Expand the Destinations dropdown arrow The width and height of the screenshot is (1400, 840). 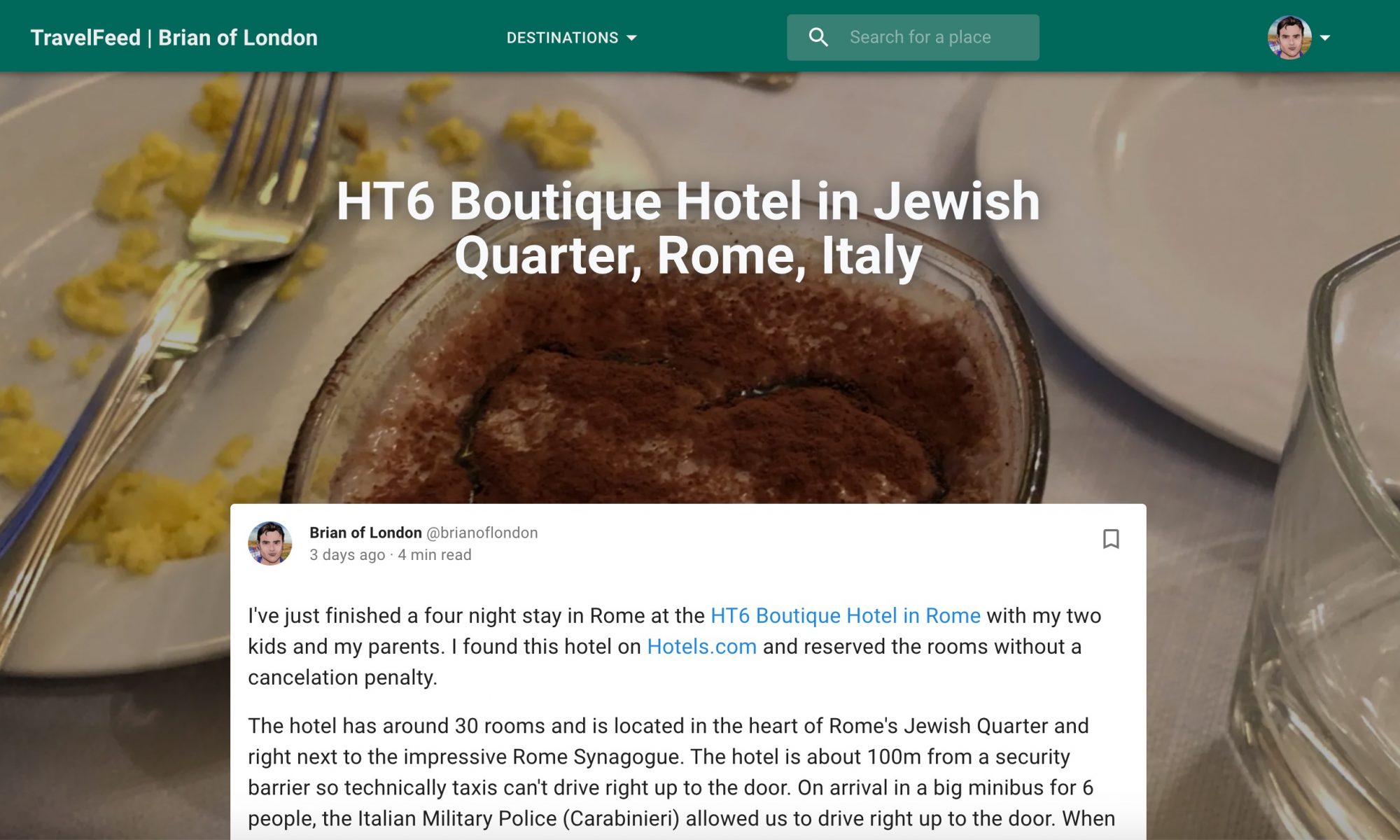(631, 38)
